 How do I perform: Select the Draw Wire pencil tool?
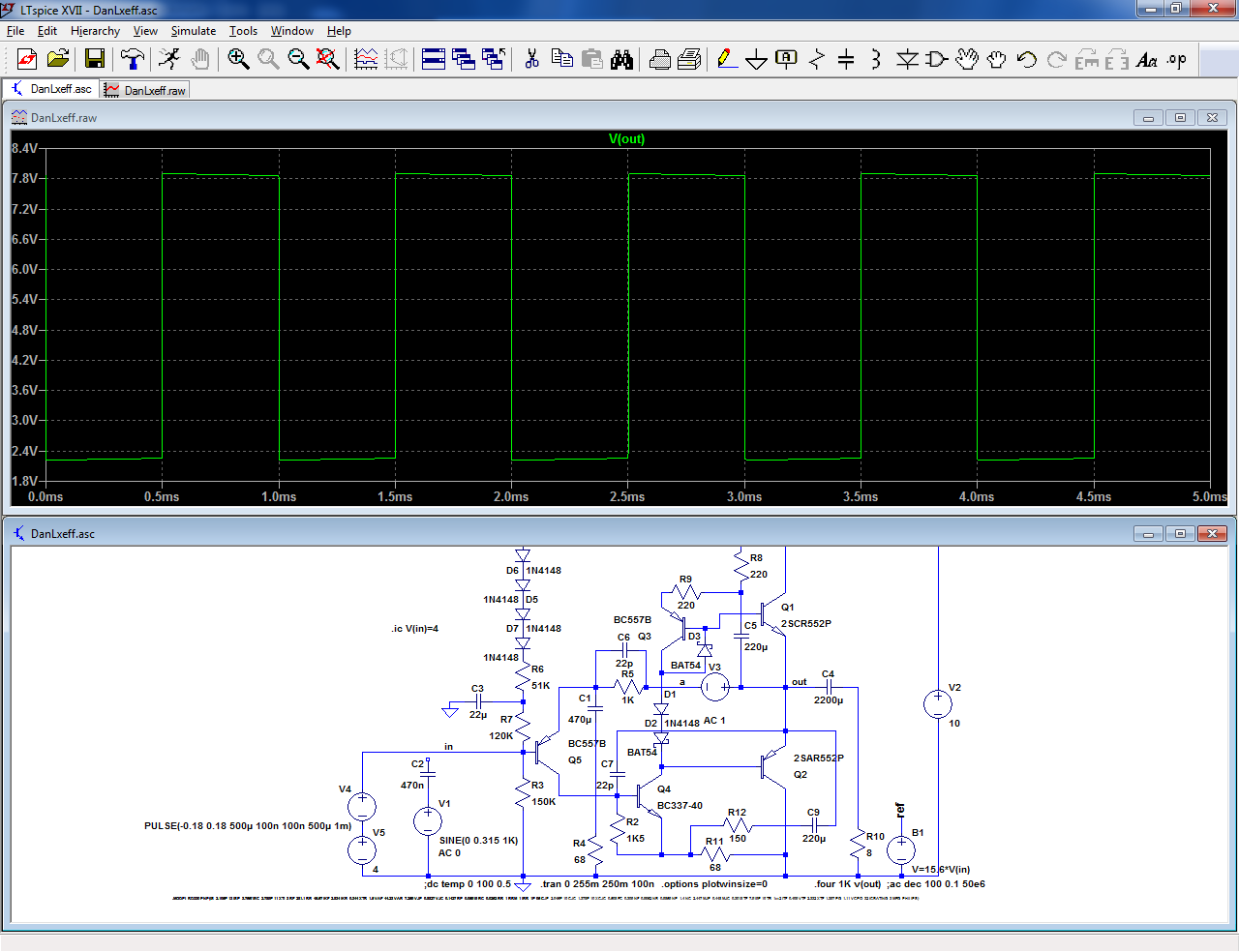727,59
